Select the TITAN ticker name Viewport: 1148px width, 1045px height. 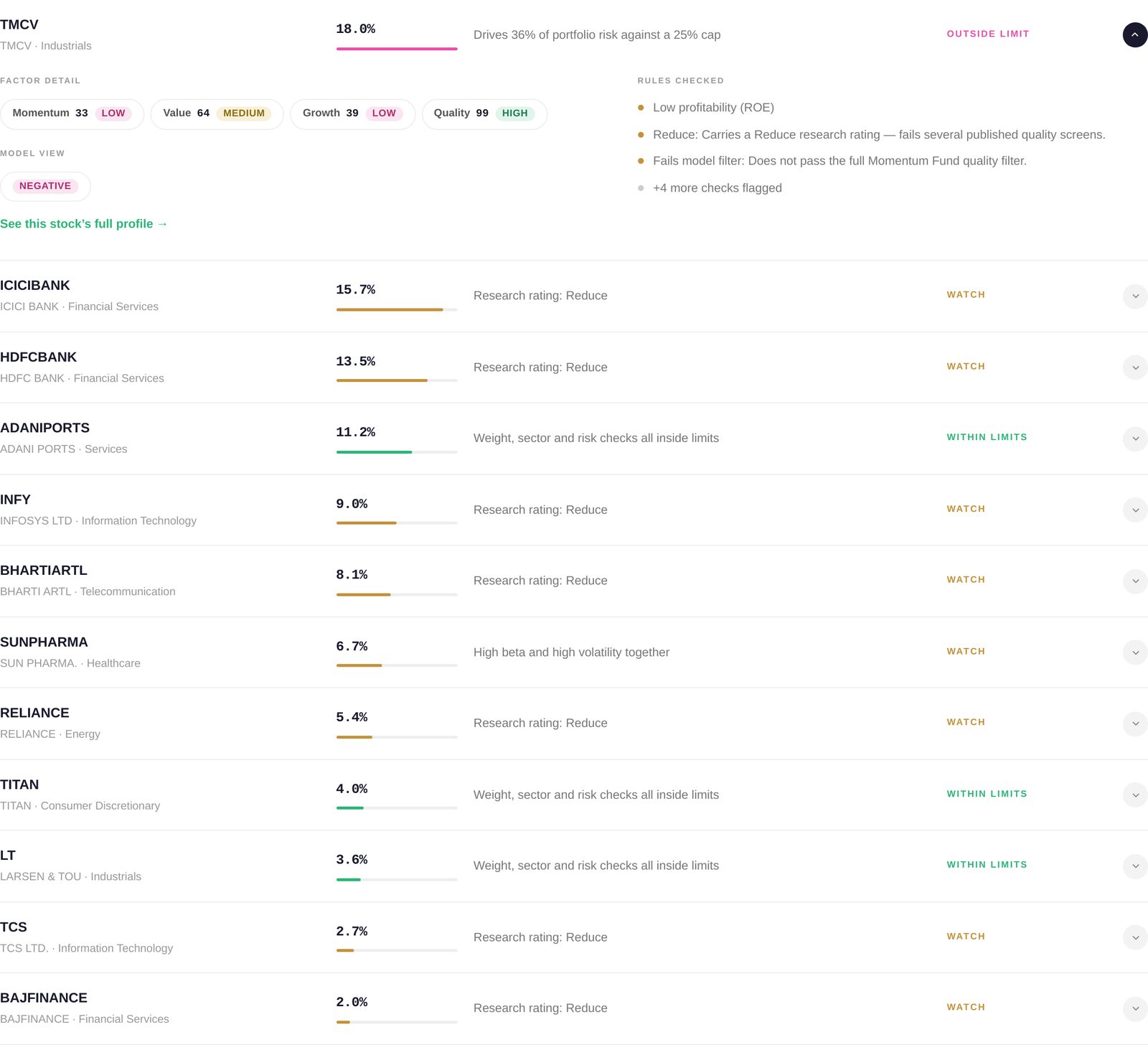[19, 784]
